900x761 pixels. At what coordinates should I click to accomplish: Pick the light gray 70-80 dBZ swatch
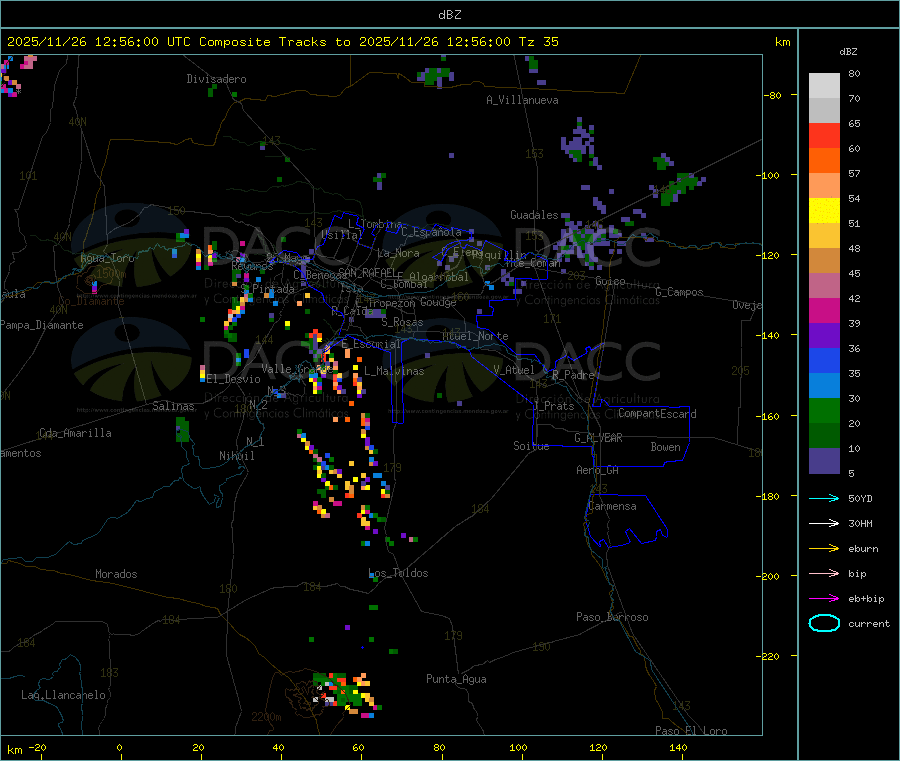[824, 86]
